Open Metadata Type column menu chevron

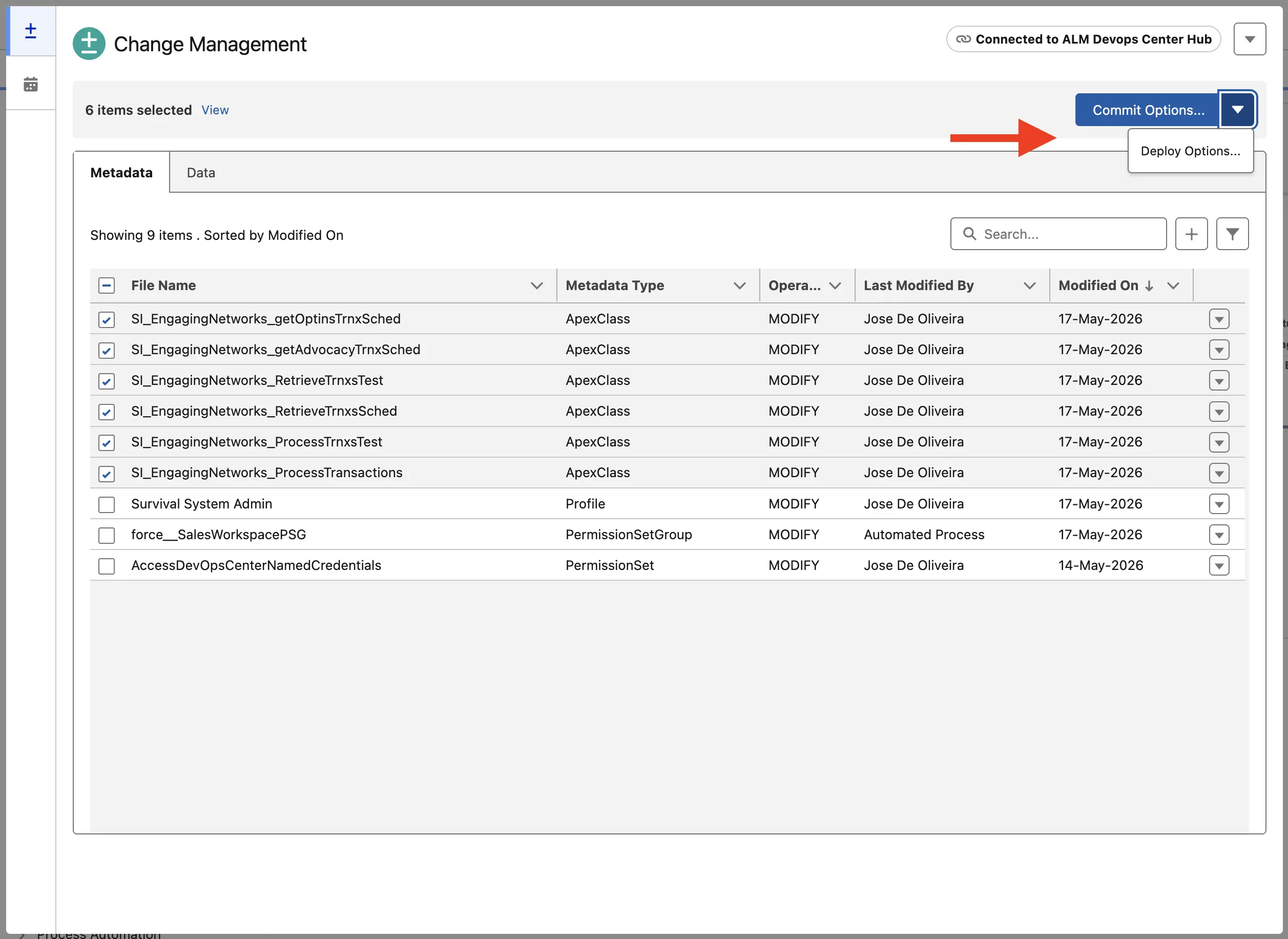tap(739, 285)
